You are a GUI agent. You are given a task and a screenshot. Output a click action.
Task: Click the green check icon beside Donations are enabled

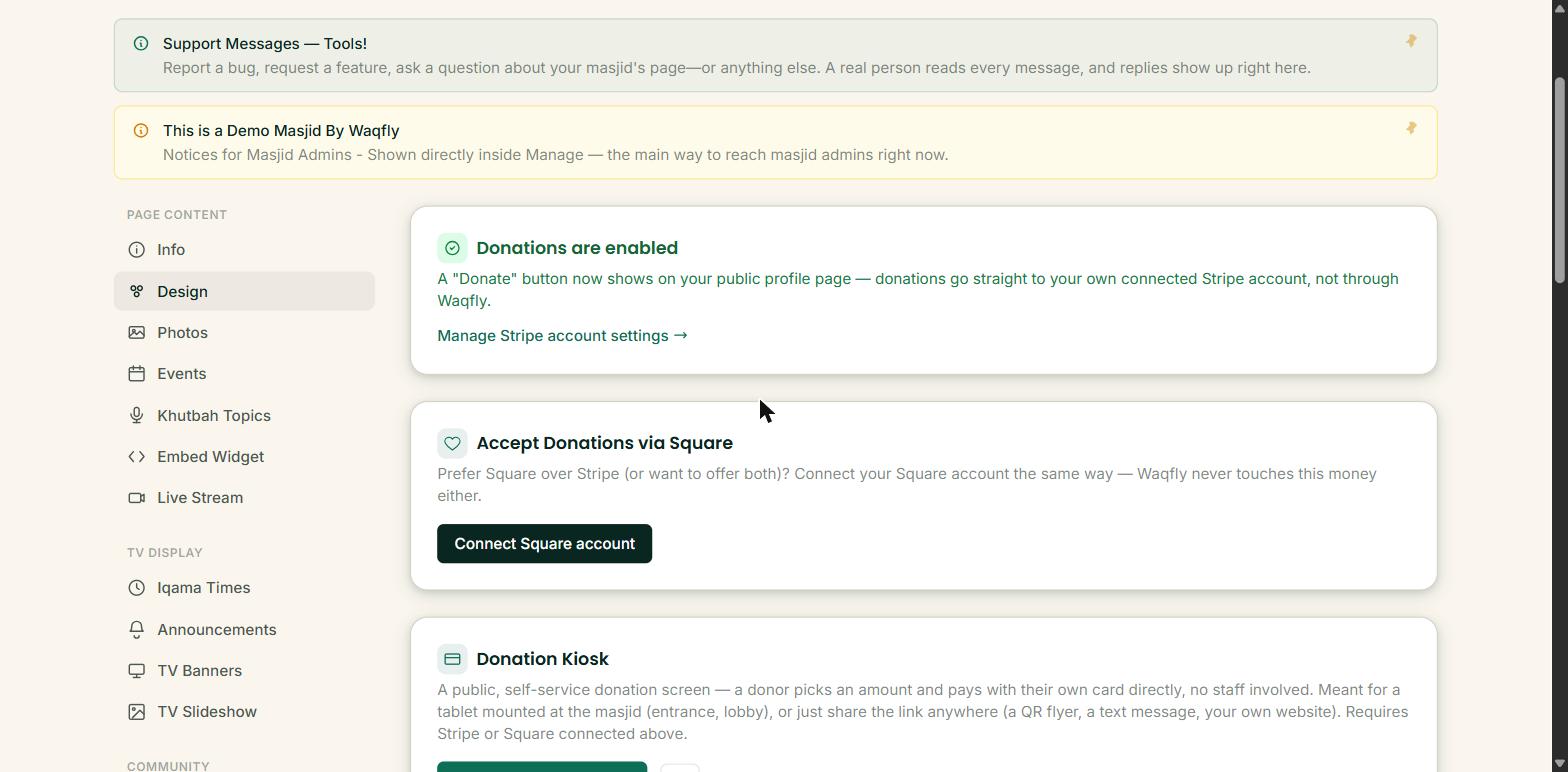click(x=452, y=247)
